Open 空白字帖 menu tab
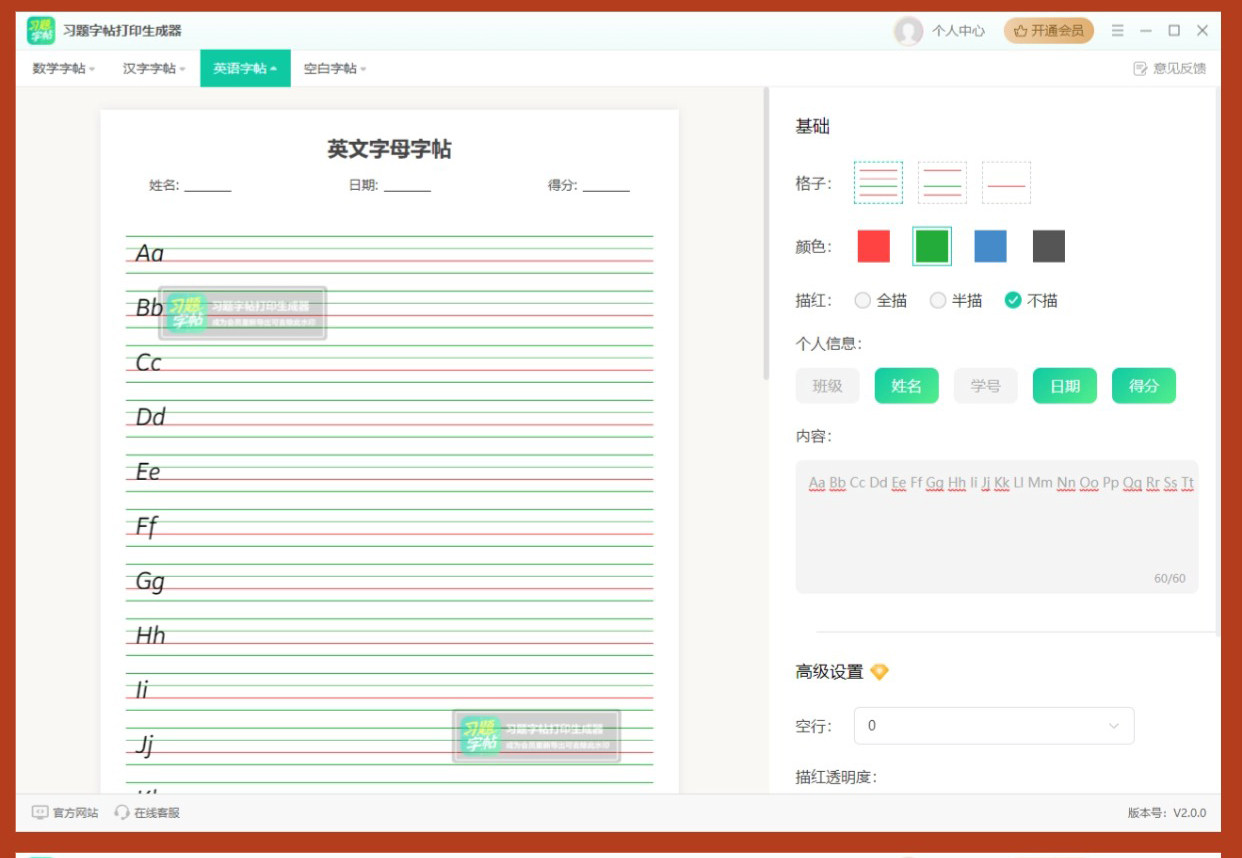 coord(335,69)
